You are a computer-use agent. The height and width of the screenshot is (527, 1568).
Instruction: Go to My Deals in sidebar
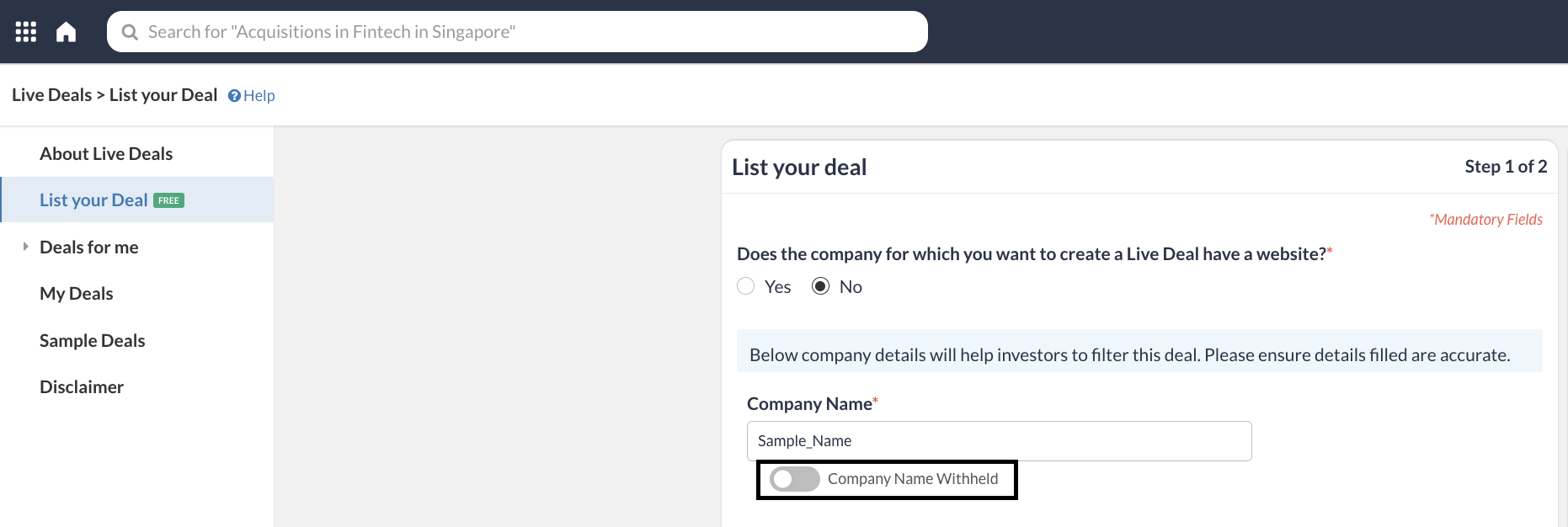[77, 294]
